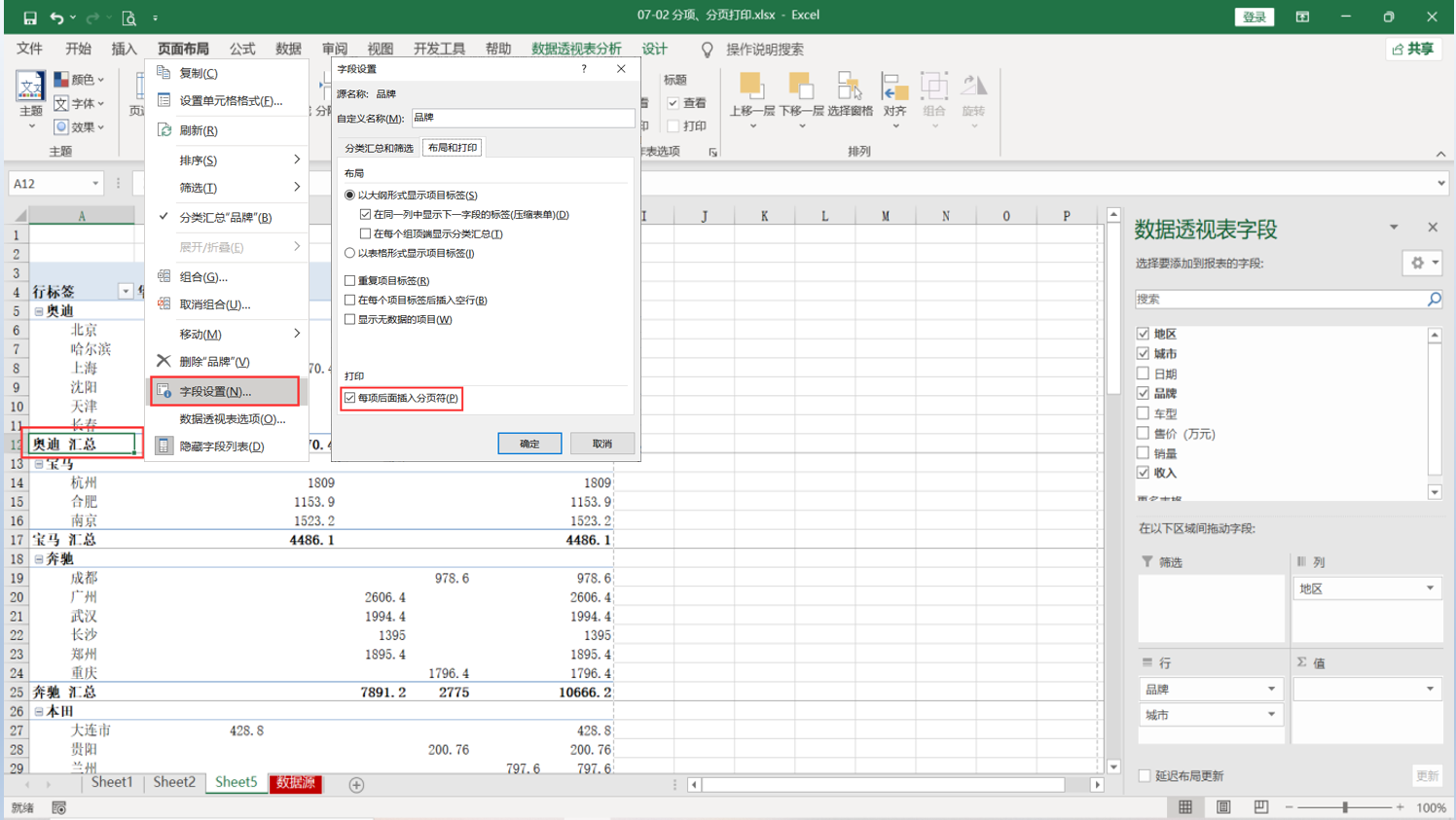The image size is (1456, 820).
Task: Click OK (确定) in Field Settings
Action: (x=529, y=444)
